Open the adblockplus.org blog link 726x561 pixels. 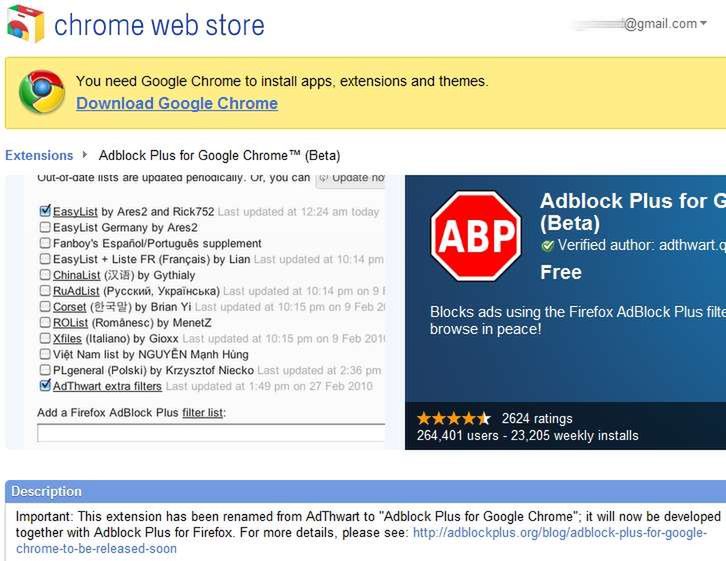click(x=361, y=540)
